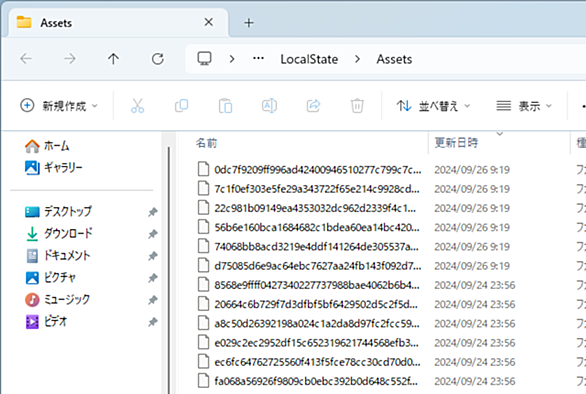586x394 pixels.
Task: Select file e029c2ec2952df15c652319621744568efb3...
Action: tap(317, 343)
